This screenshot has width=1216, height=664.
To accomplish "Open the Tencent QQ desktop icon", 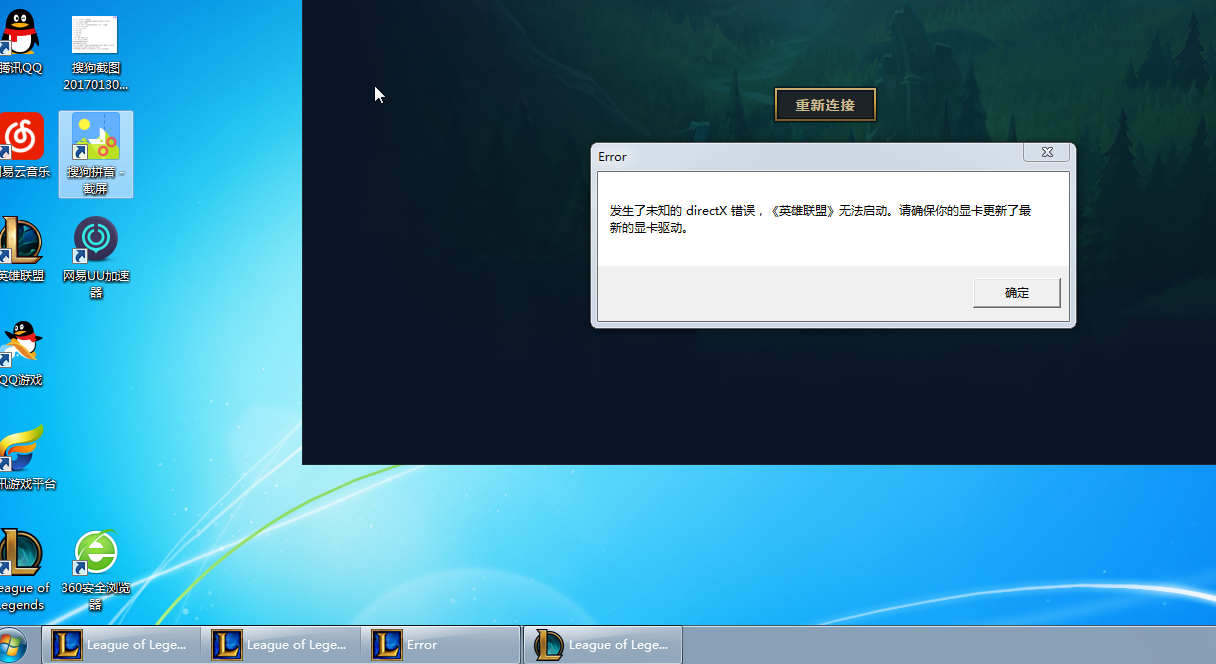I will (x=20, y=44).
